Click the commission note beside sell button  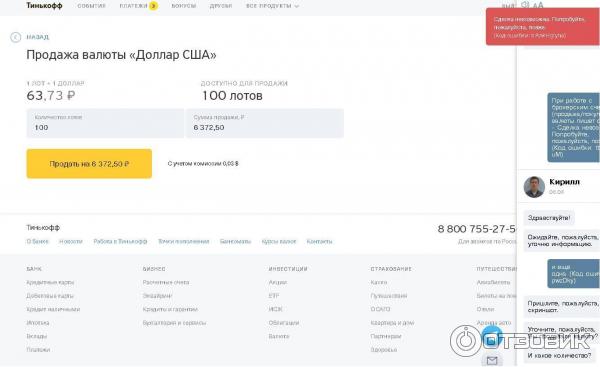coord(203,164)
